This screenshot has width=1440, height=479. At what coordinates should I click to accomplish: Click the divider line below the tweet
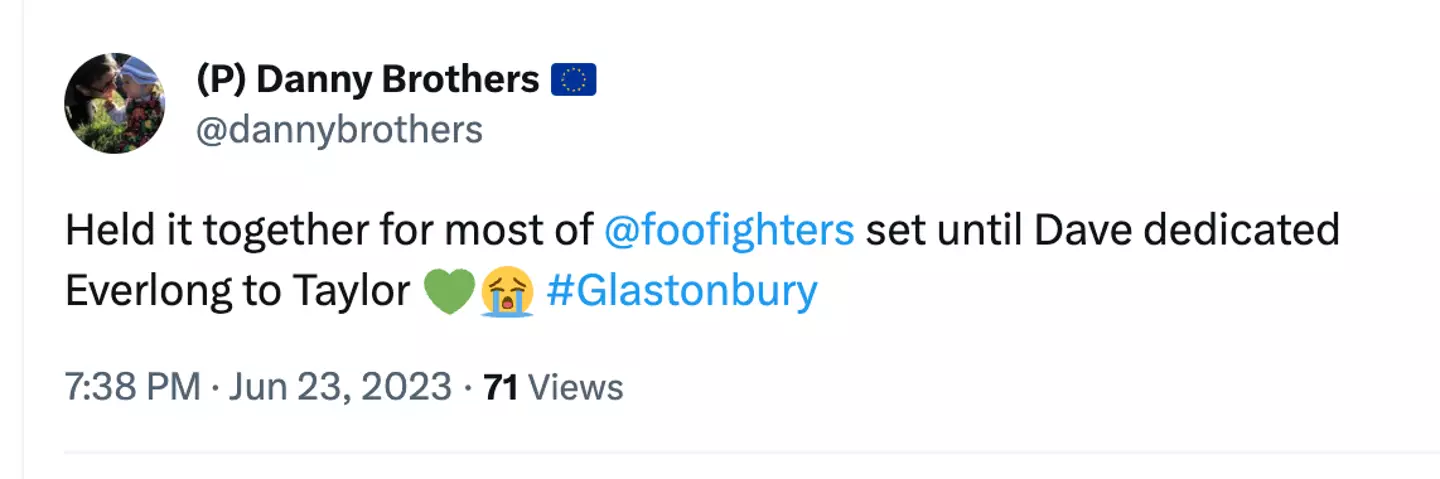750,452
